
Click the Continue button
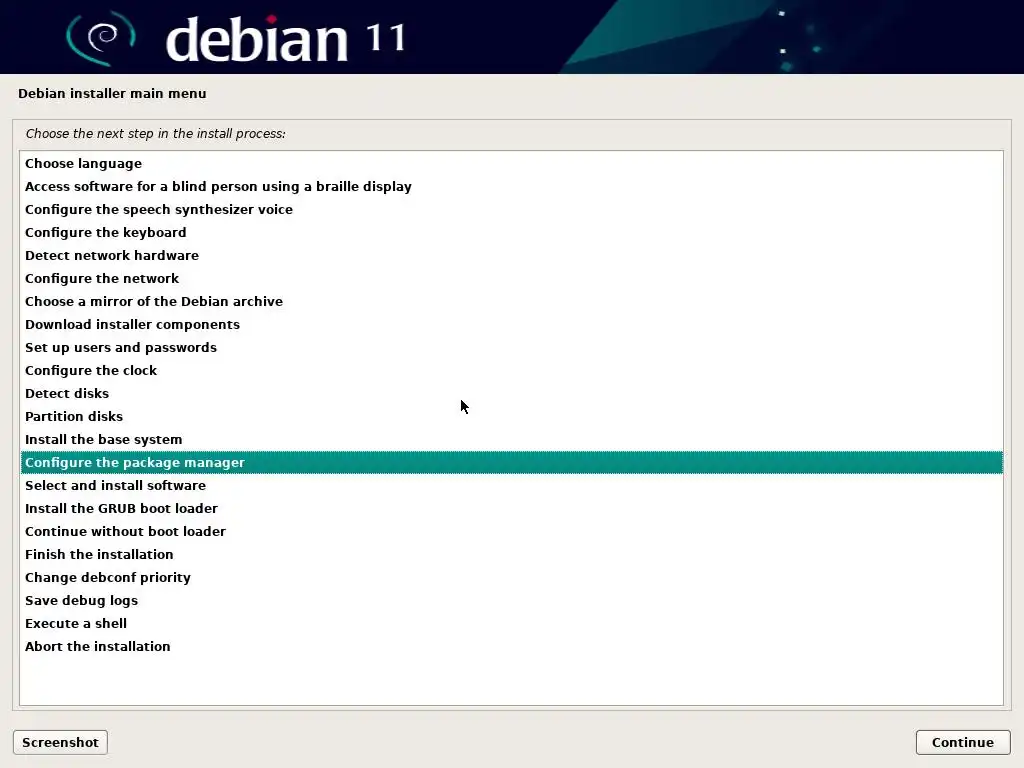pos(963,743)
